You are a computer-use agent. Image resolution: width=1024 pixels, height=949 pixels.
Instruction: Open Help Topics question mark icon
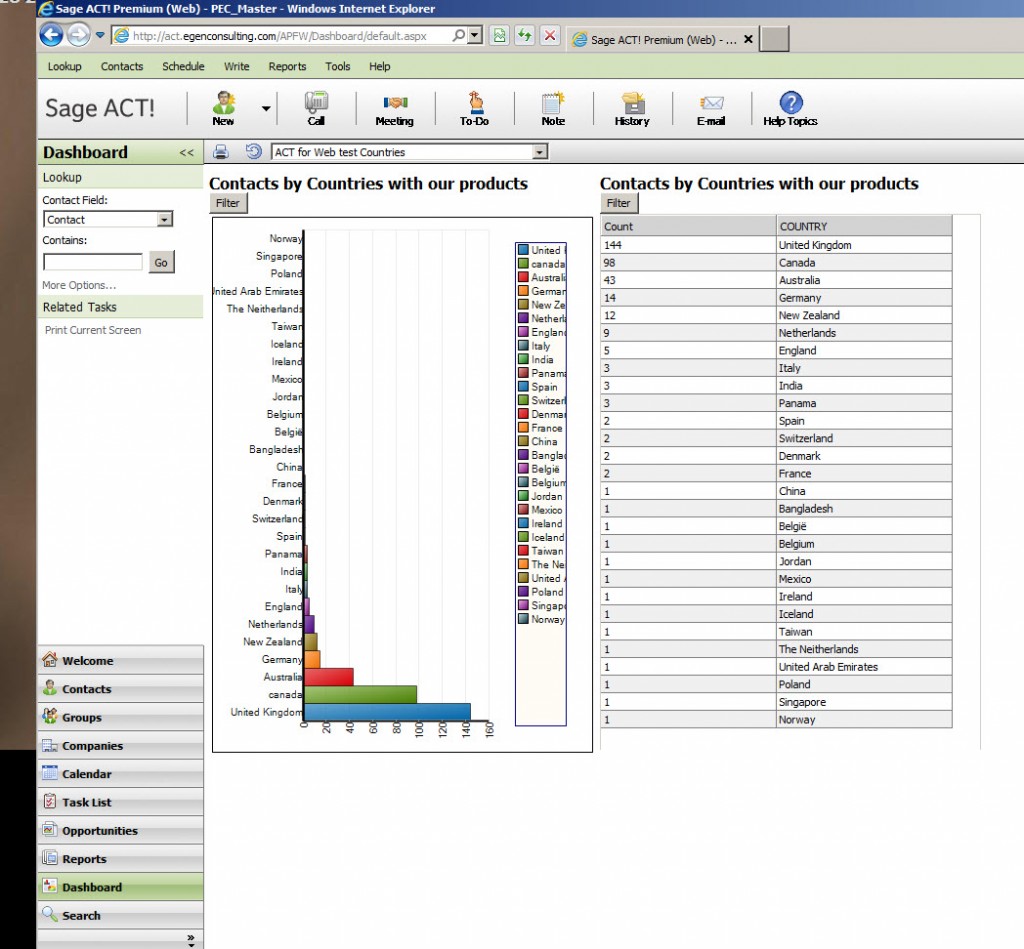pos(790,103)
